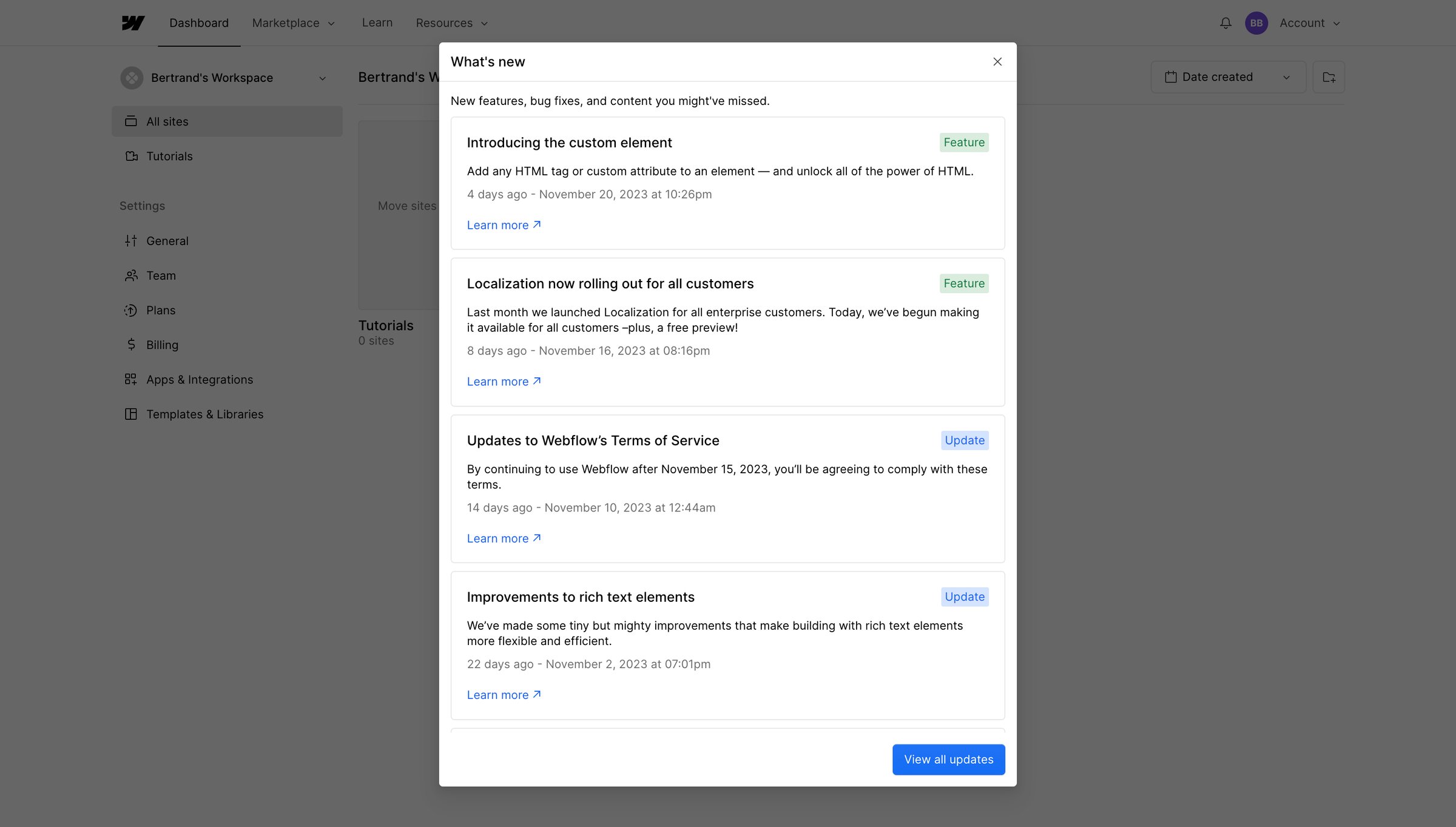1456x827 pixels.
Task: Open Learn more for rich text improvements
Action: 504,695
